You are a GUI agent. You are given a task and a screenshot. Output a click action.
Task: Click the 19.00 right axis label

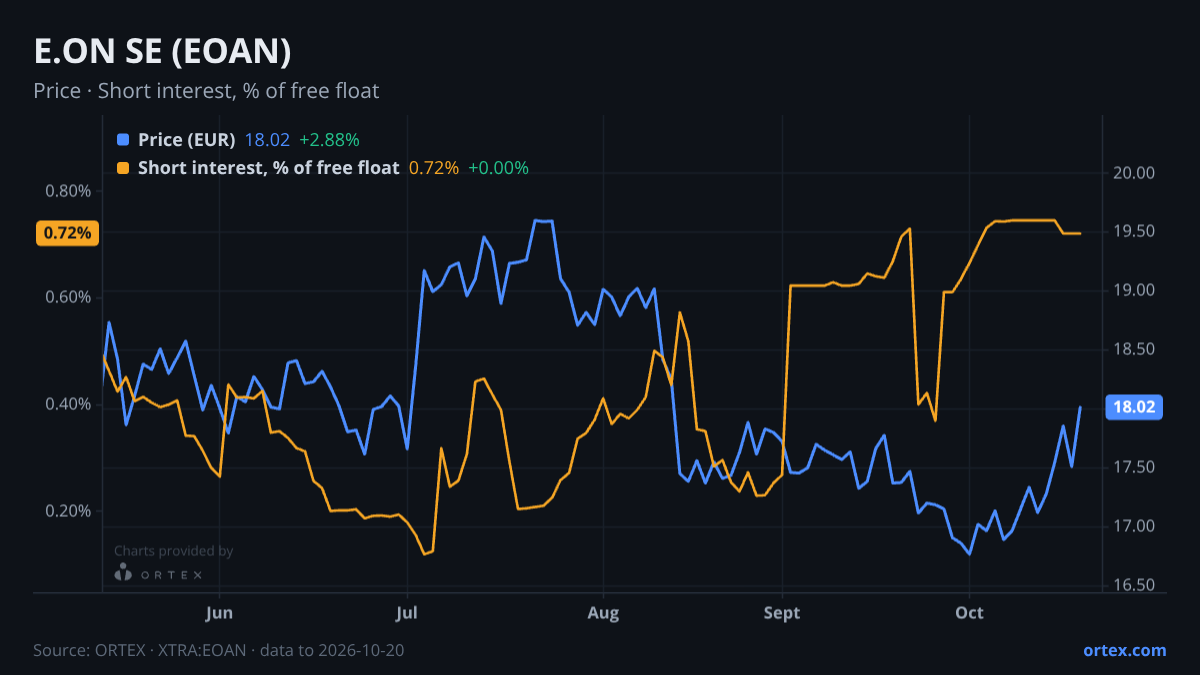(1133, 290)
